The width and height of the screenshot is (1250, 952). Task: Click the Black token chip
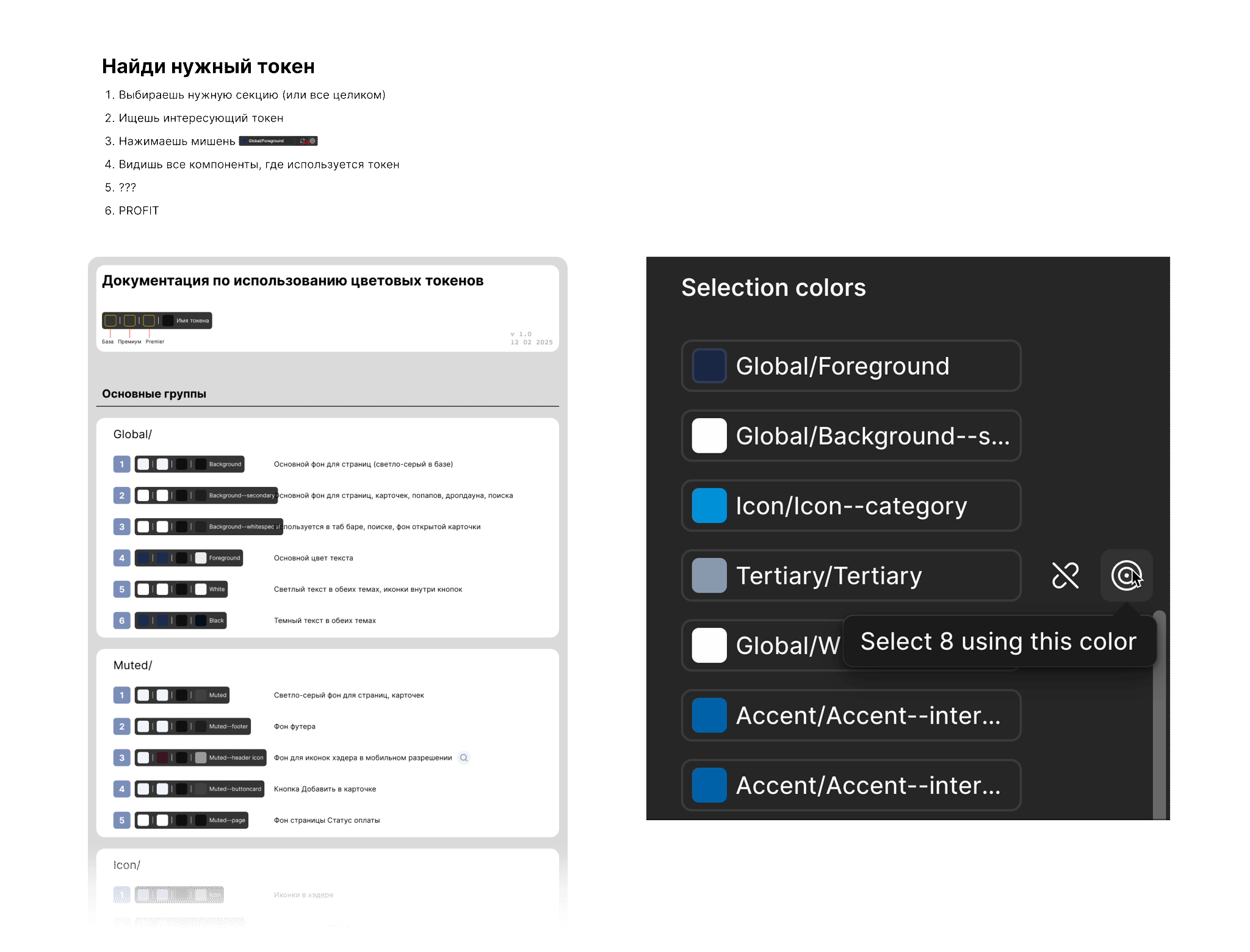(181, 620)
